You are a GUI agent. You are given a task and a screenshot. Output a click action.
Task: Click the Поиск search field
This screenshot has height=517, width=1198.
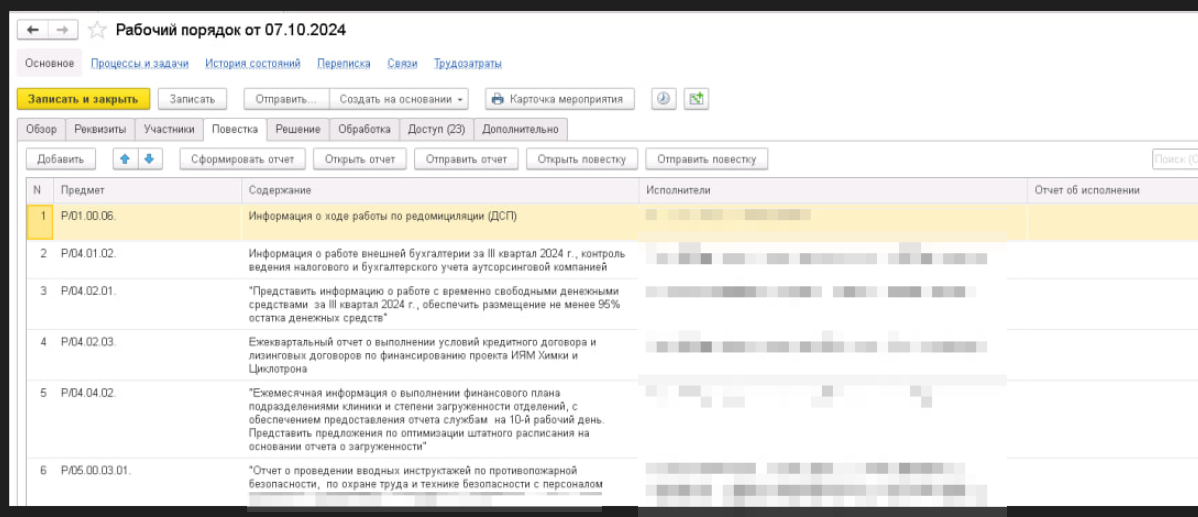point(1175,160)
